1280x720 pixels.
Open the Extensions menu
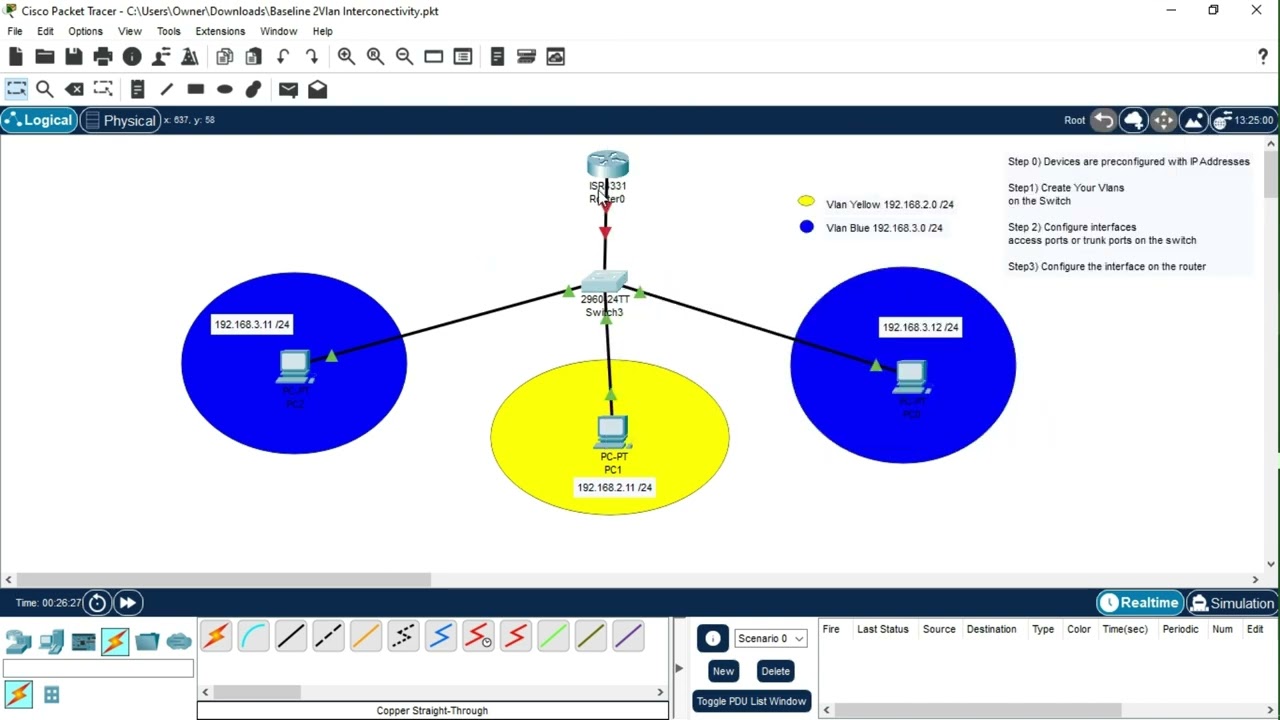click(x=220, y=31)
